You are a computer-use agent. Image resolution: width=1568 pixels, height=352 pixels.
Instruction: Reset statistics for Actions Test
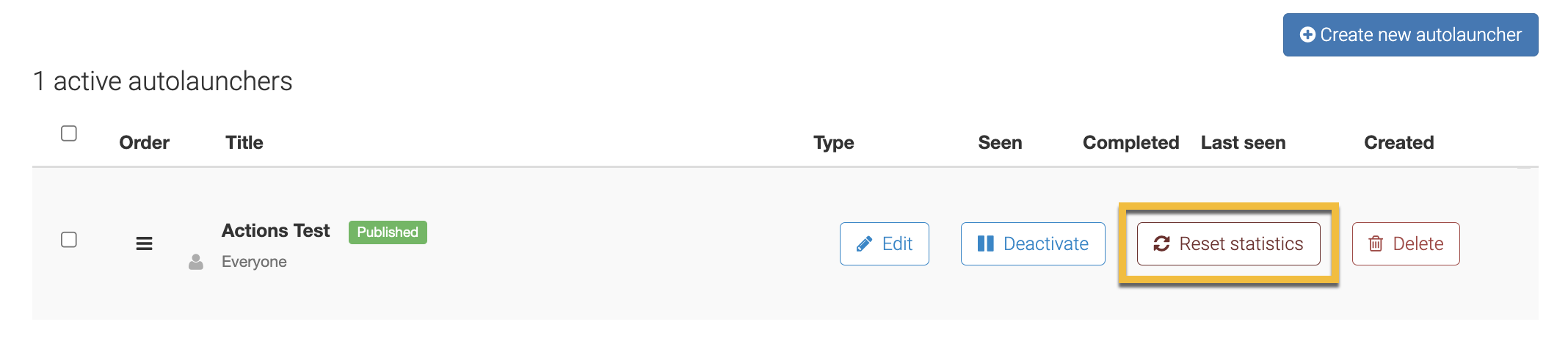(x=1228, y=243)
